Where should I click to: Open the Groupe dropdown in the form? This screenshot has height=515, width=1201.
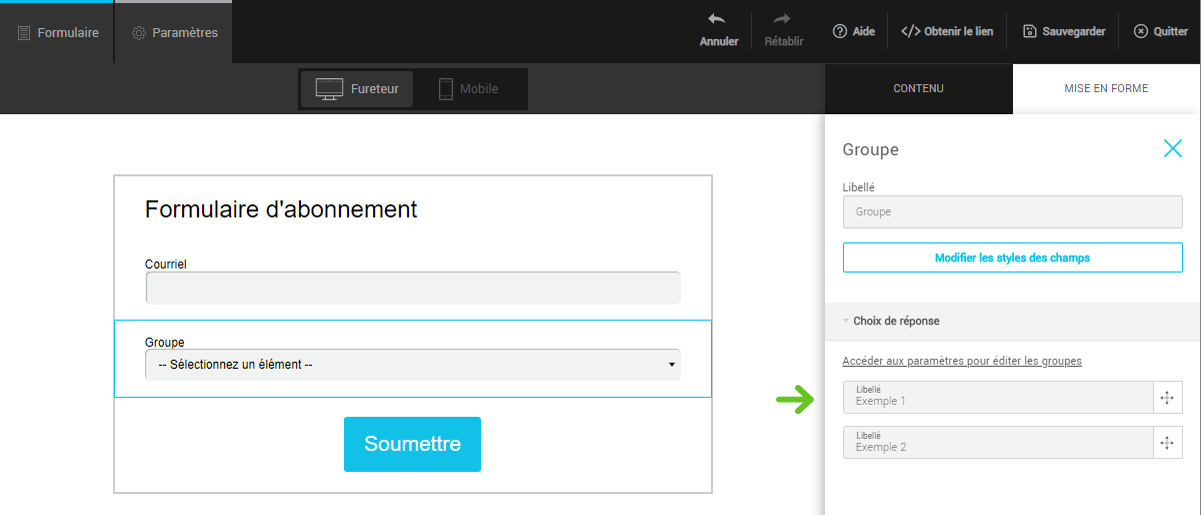[412, 365]
